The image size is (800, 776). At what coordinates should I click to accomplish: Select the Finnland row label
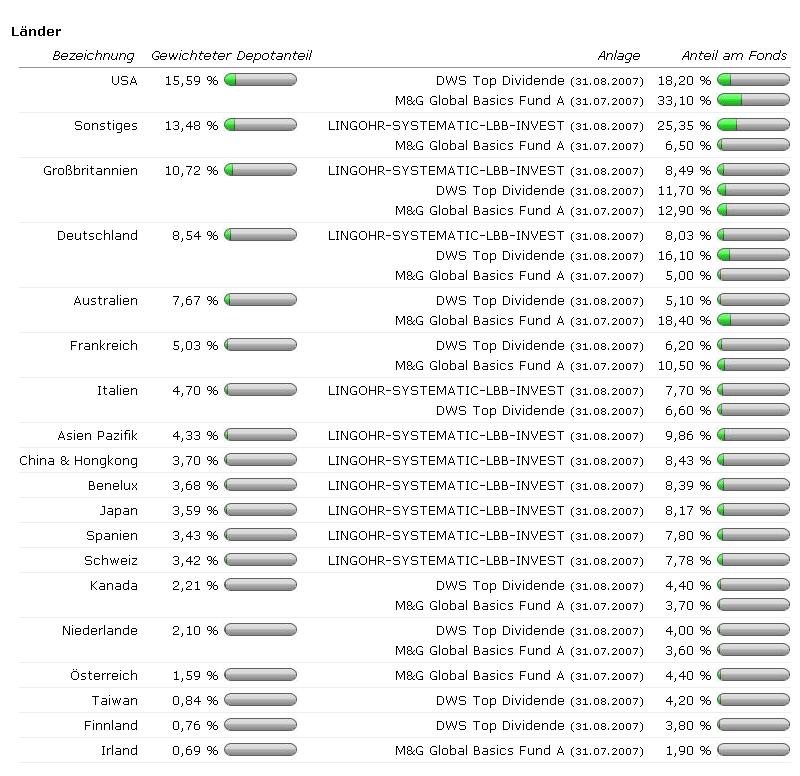coord(111,725)
